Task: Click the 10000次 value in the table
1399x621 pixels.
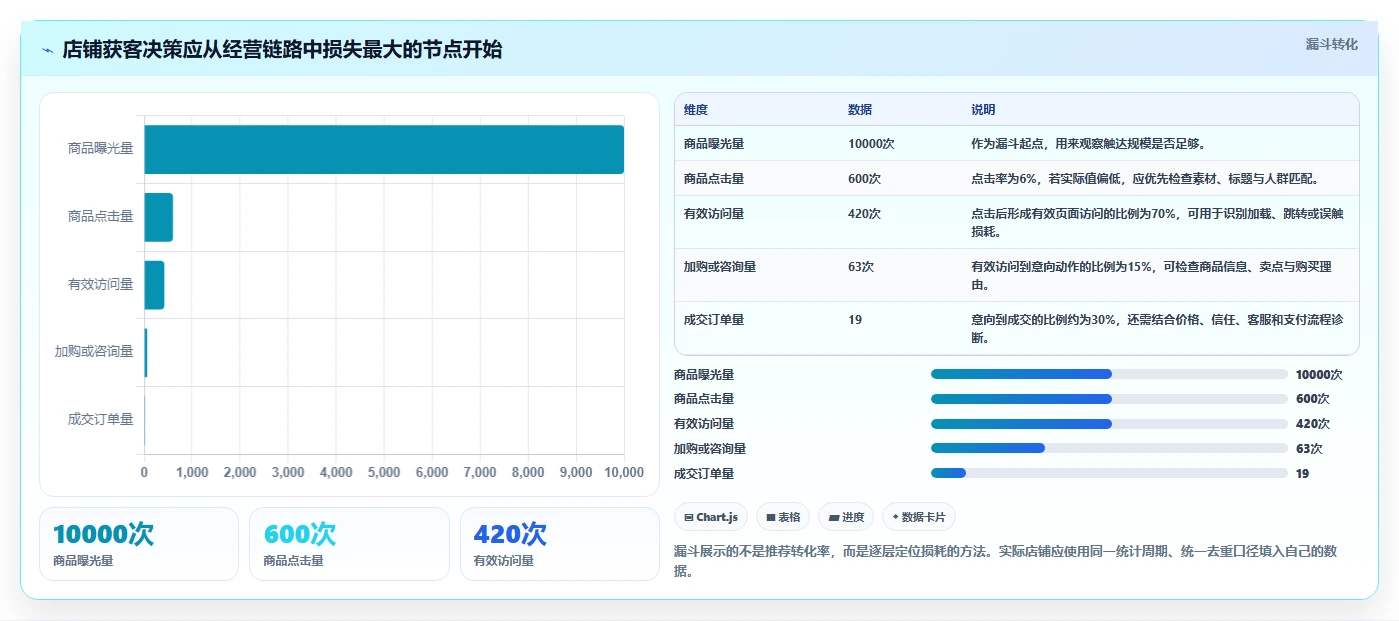Action: pyautogui.click(x=871, y=144)
